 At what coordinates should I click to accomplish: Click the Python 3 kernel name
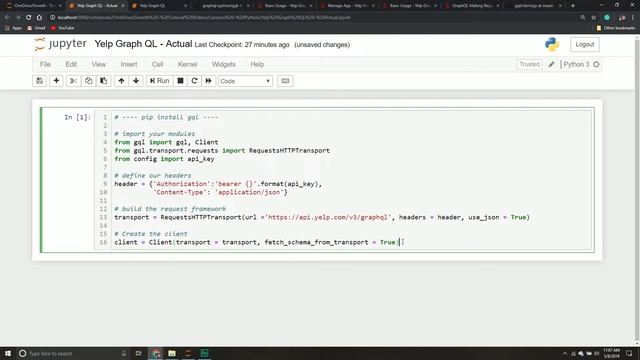point(576,64)
